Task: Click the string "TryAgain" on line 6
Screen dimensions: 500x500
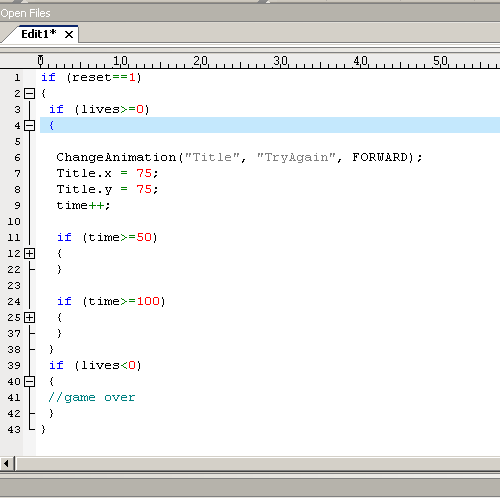Action: (296, 157)
